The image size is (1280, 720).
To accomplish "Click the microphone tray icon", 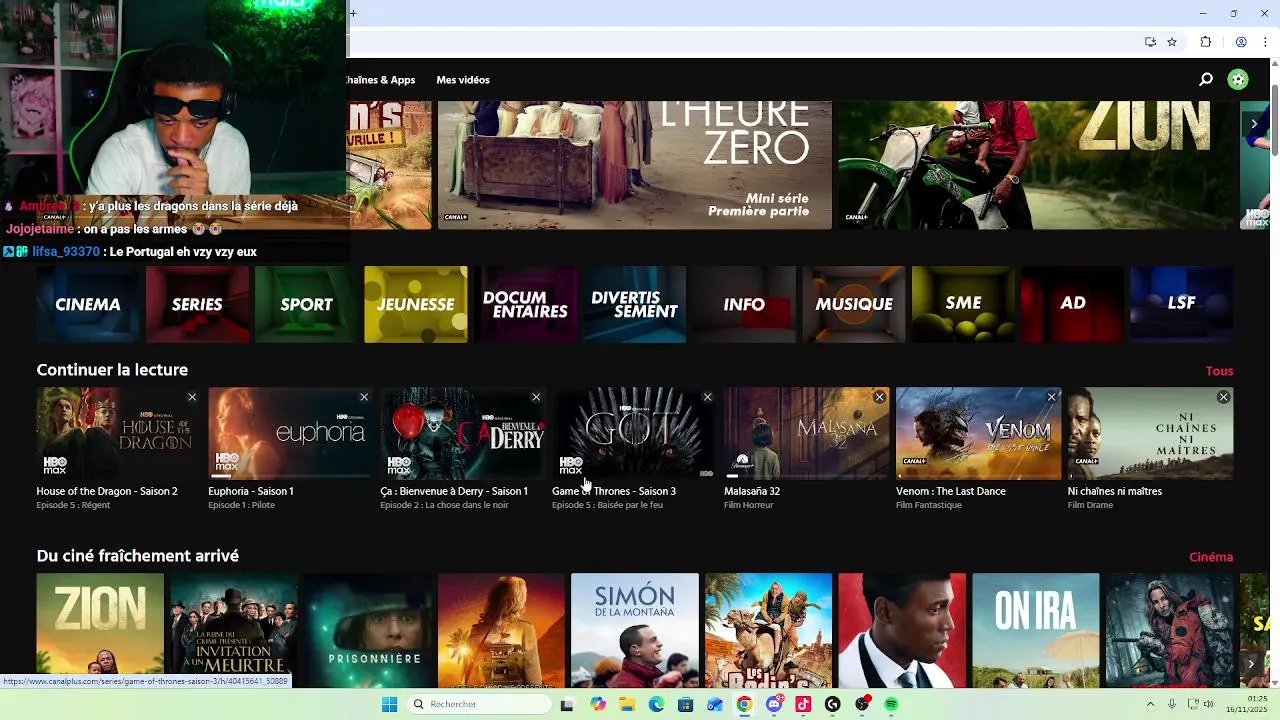I will click(1172, 704).
